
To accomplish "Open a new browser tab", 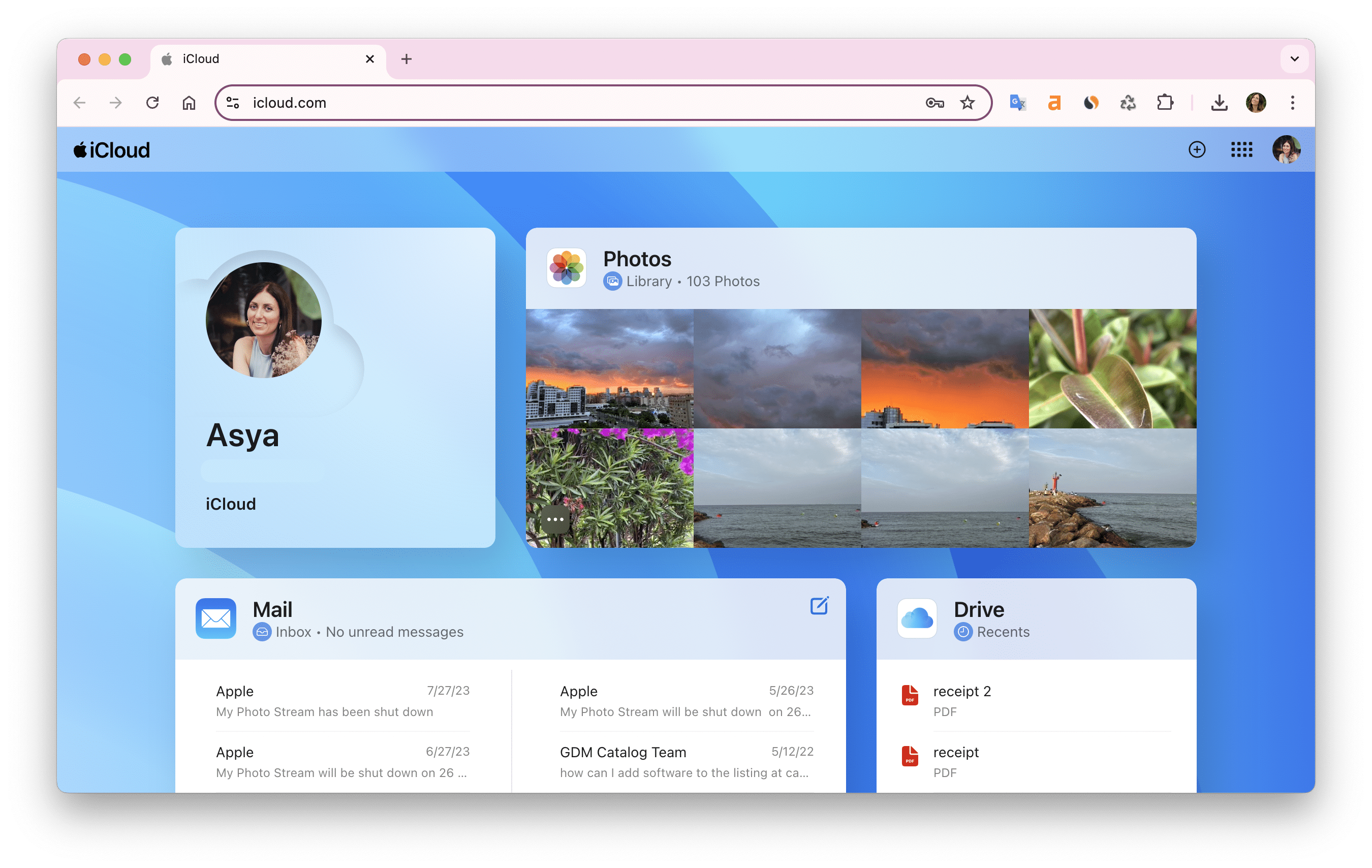I will 406,59.
